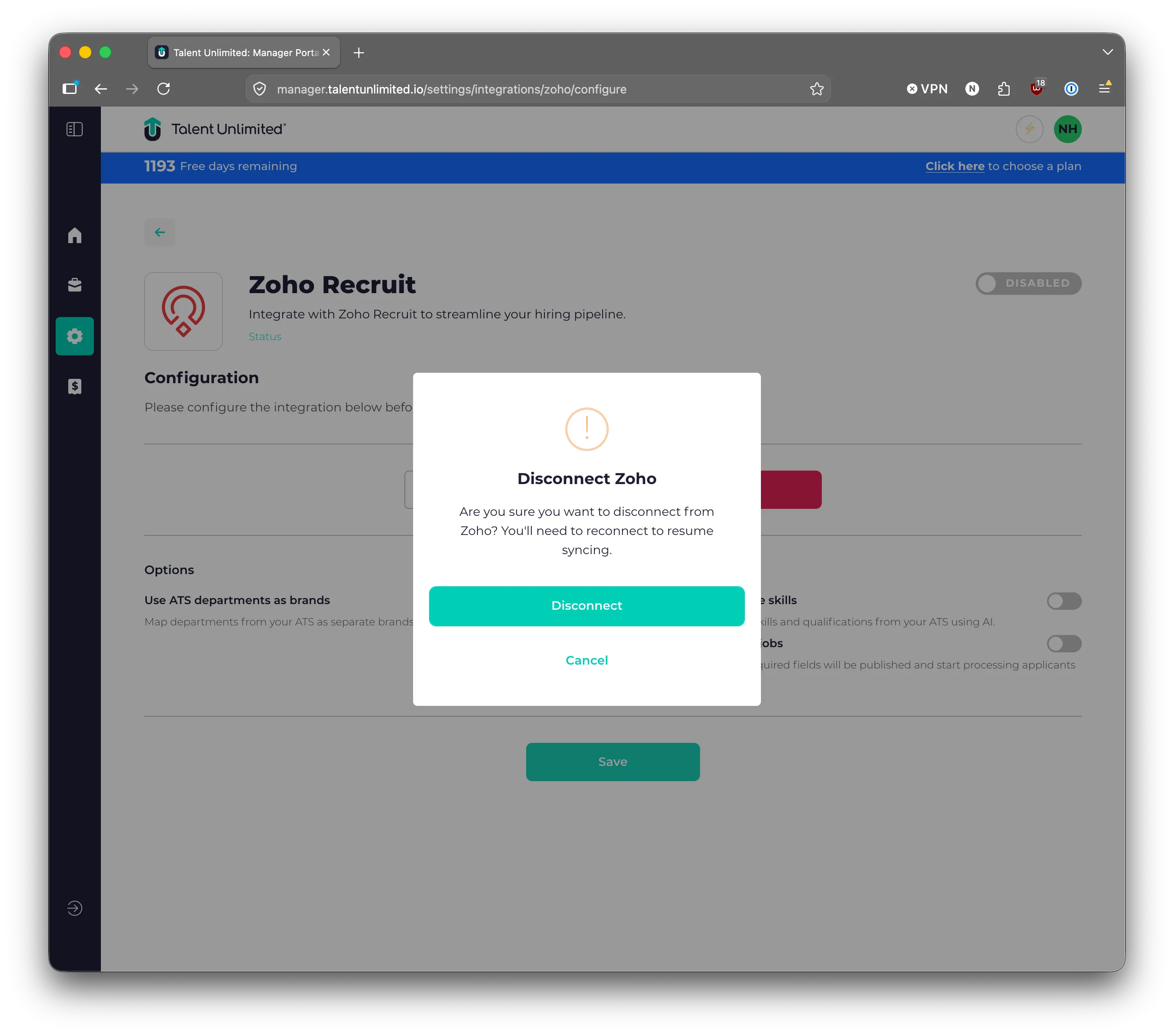Viewport: 1174px width, 1036px height.
Task: Click the browser sidebar toggle icon
Action: [x=70, y=88]
